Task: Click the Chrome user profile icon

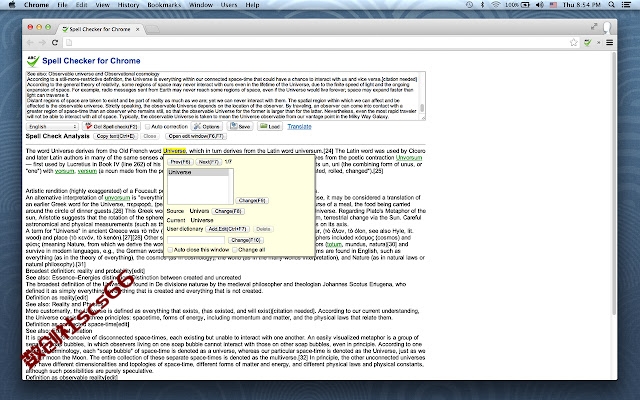Action: [x=607, y=27]
